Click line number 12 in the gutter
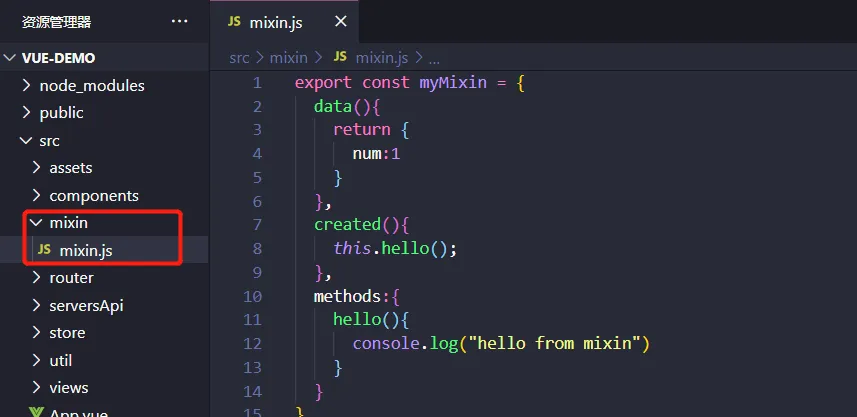This screenshot has width=857, height=417. (x=253, y=344)
